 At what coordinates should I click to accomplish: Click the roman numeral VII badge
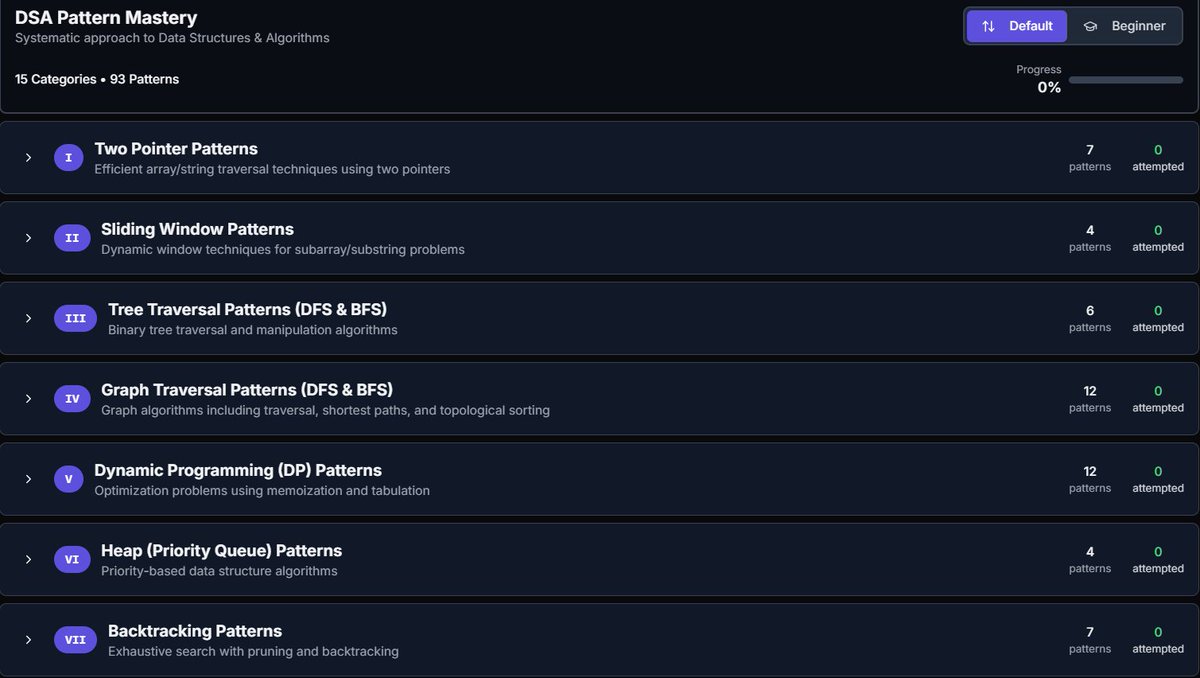pyautogui.click(x=75, y=640)
